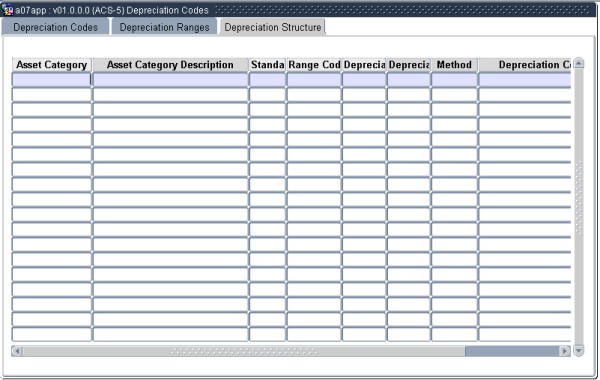Click the highlighted Asset Category Description field, first row
The width and height of the screenshot is (600, 380).
pos(170,80)
